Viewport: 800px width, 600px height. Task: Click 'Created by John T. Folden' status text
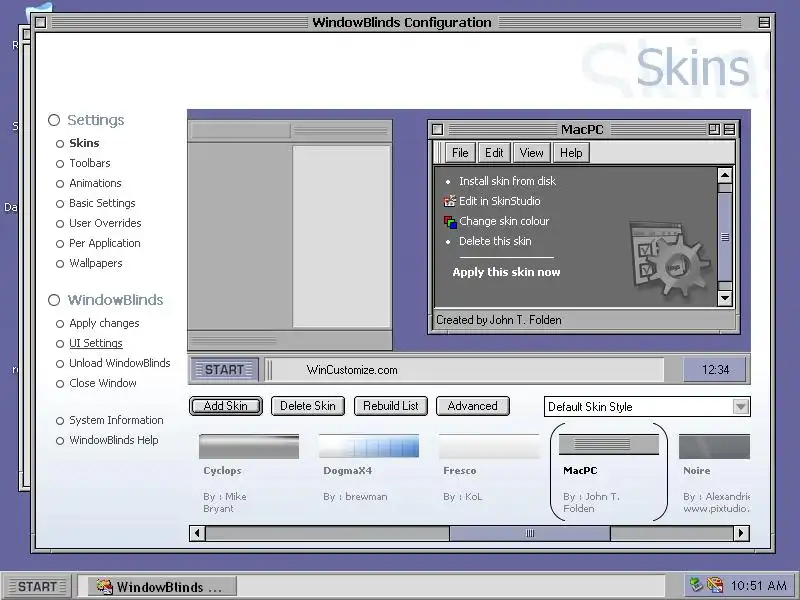pos(498,320)
